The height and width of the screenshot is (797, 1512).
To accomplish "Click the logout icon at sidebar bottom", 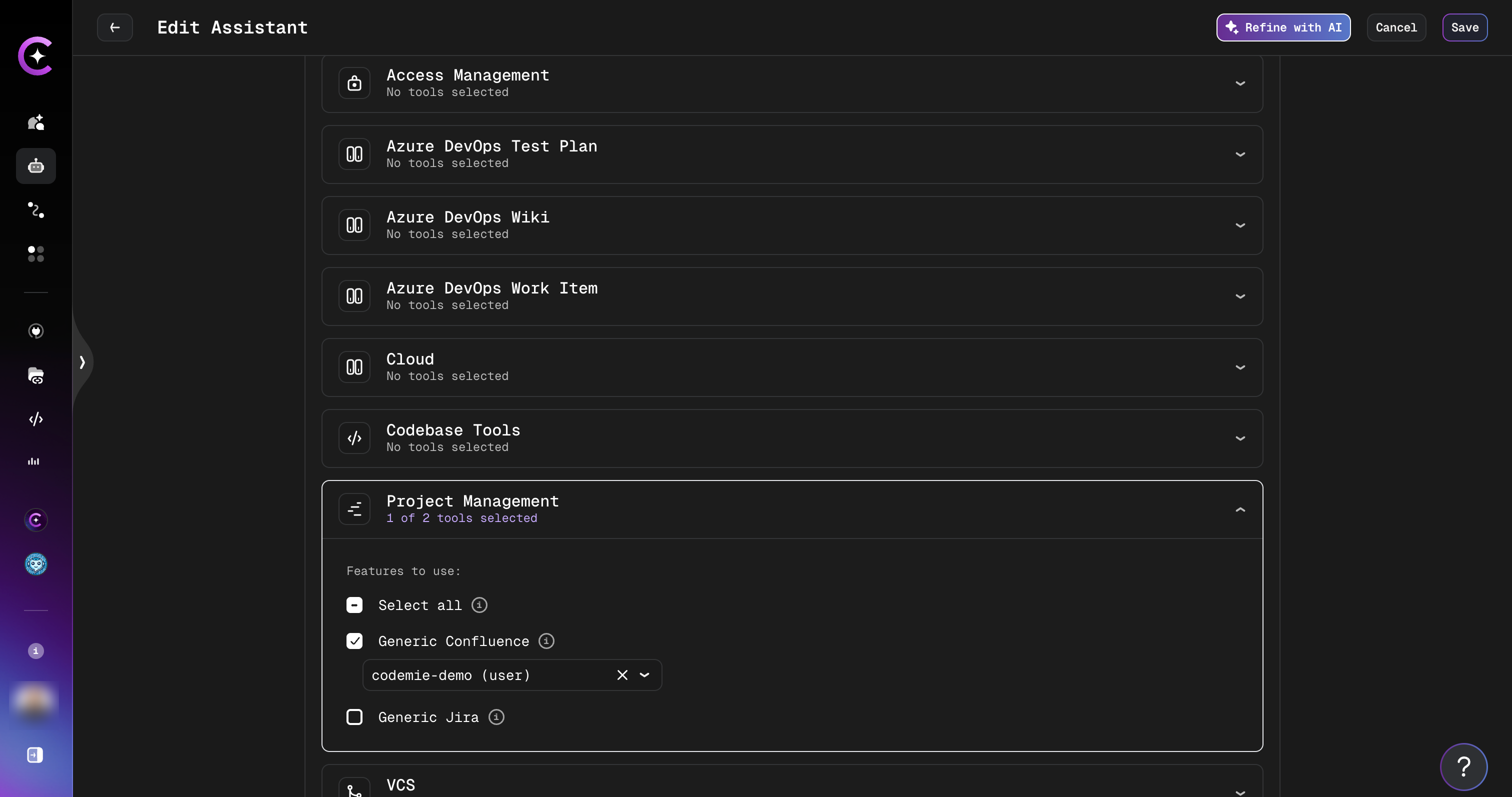I will pyautogui.click(x=34, y=755).
